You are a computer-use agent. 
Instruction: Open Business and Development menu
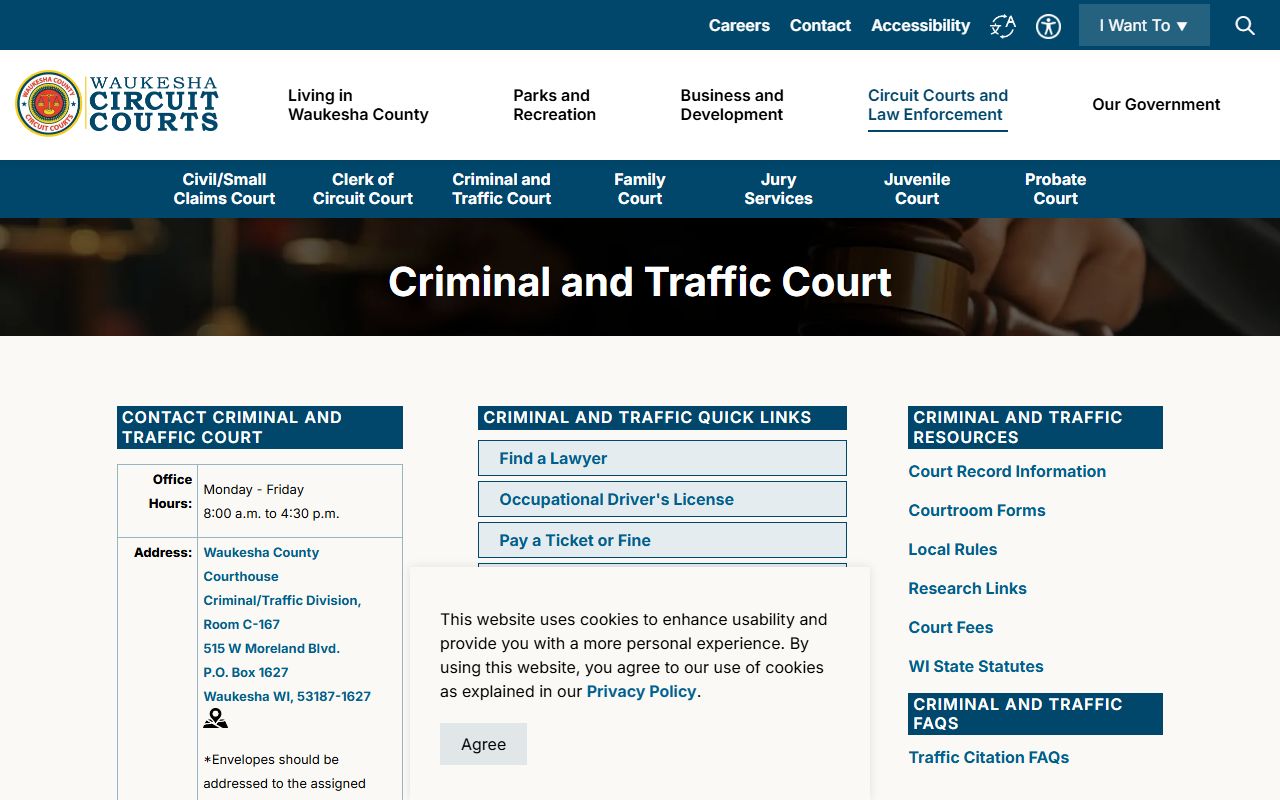click(732, 105)
